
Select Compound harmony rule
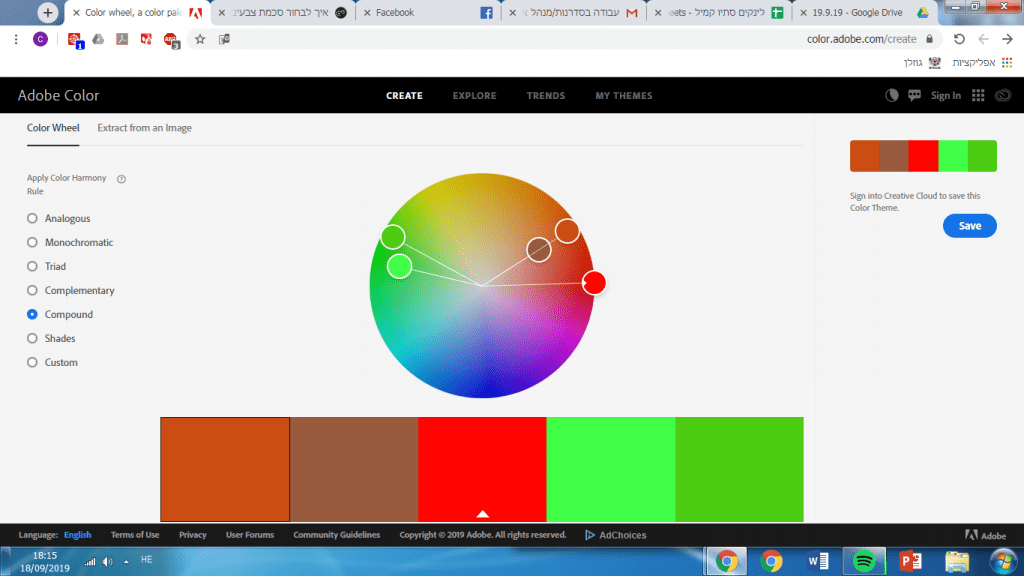(32, 314)
